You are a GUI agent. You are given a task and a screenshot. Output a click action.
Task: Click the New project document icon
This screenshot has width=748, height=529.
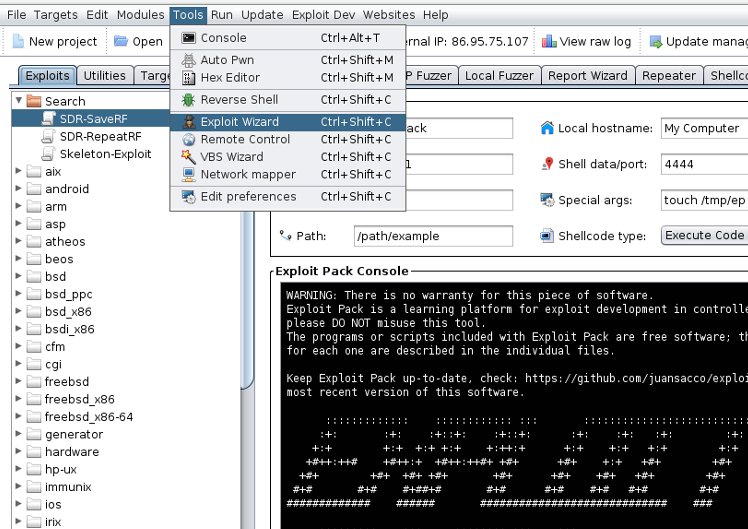tap(18, 41)
